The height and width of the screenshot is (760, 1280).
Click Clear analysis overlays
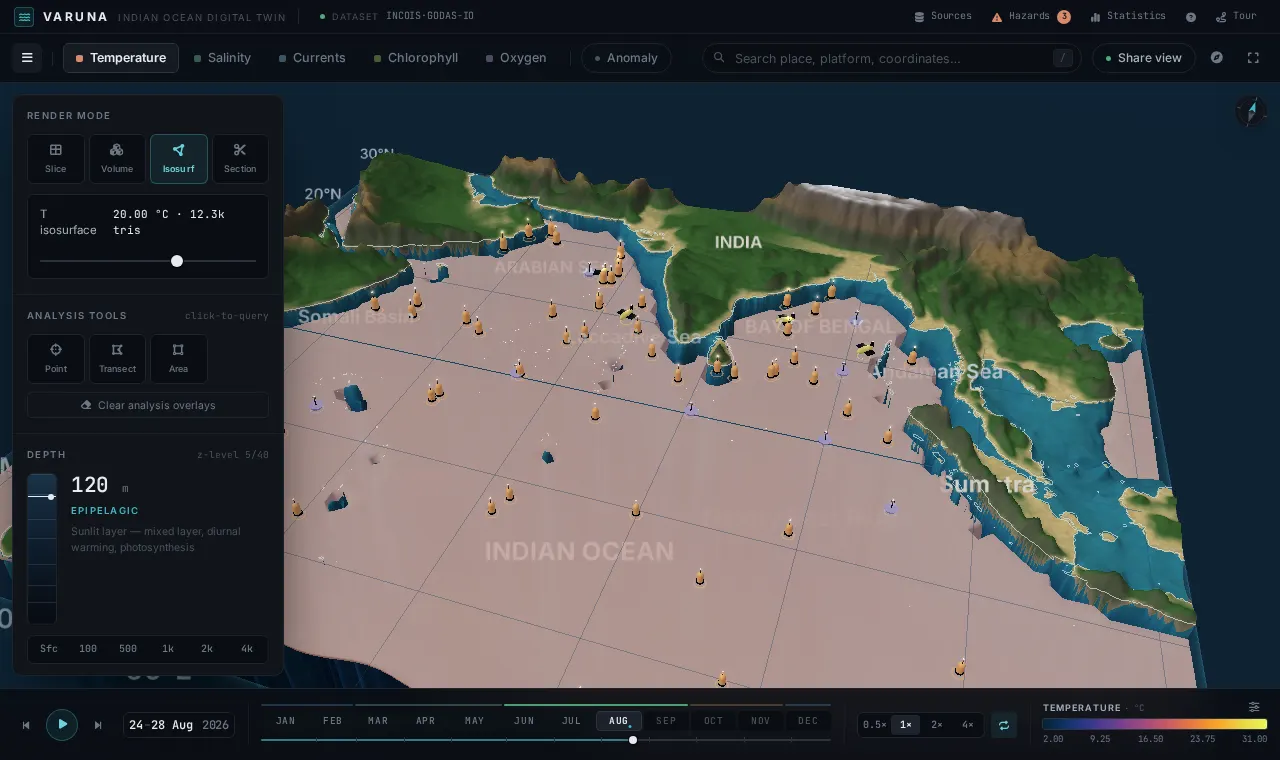pyautogui.click(x=148, y=405)
